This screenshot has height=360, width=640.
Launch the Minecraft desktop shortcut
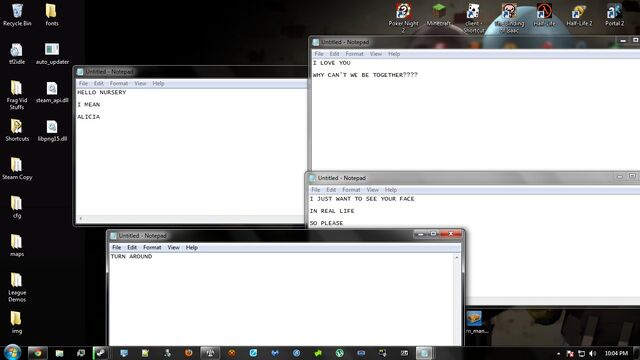(x=438, y=15)
